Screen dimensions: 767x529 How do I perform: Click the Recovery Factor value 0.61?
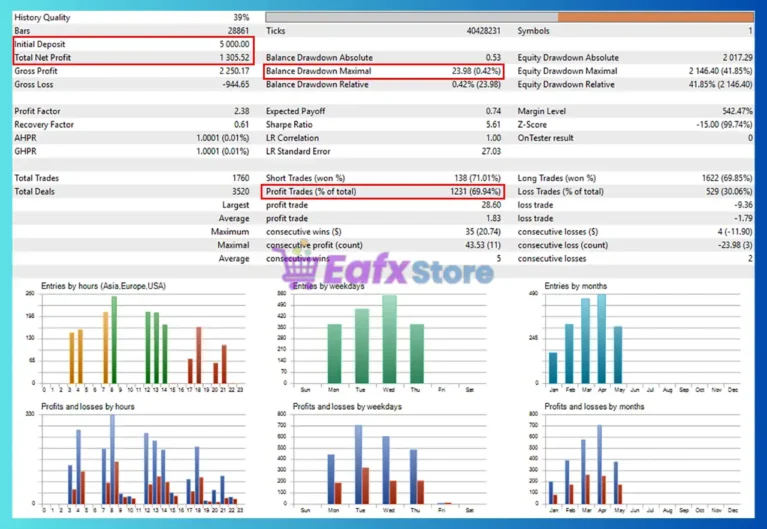(x=242, y=125)
